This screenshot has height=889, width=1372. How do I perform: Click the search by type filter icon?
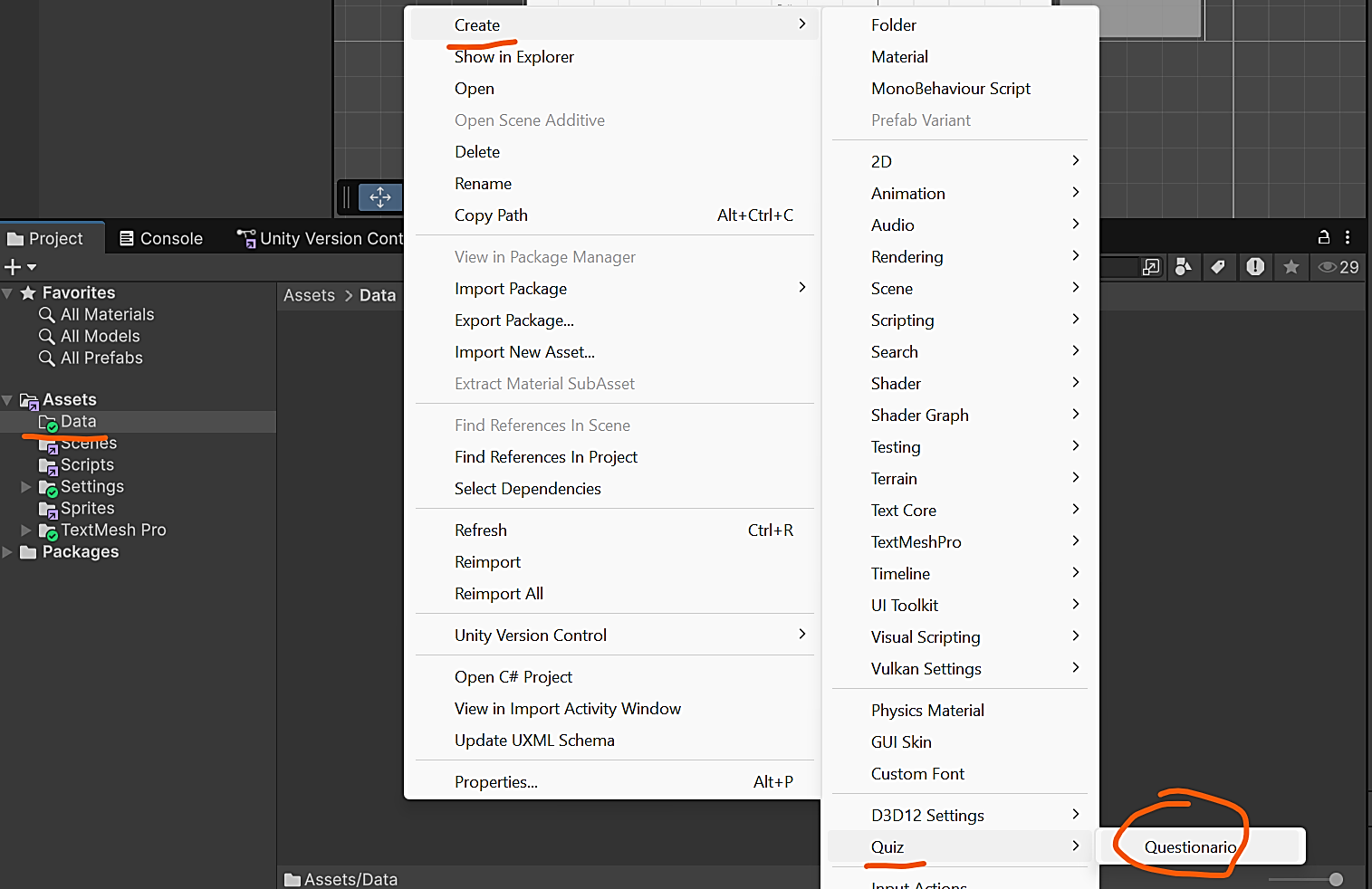[x=1183, y=267]
